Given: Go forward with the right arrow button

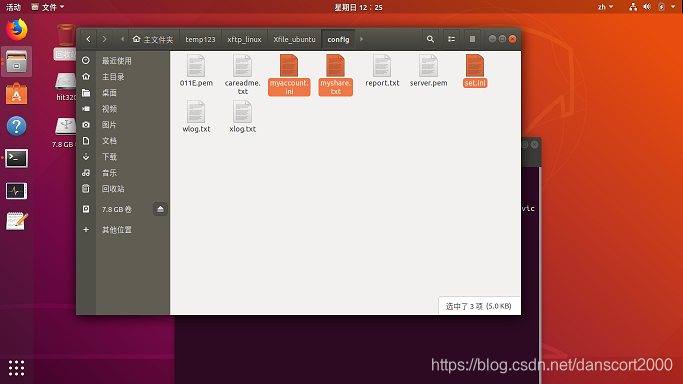Looking at the screenshot, I should (x=105, y=39).
